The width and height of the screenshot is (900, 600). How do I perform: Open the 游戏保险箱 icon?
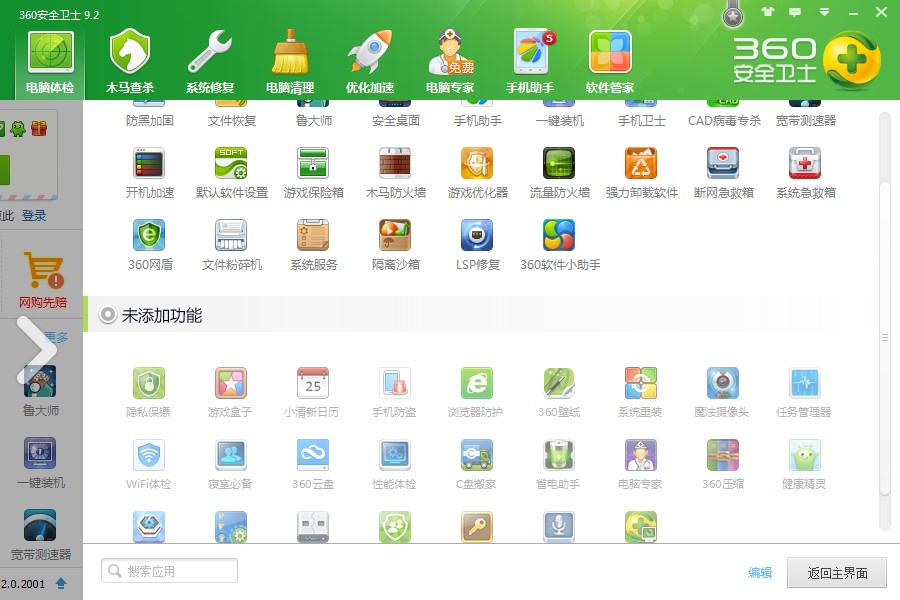(x=313, y=173)
